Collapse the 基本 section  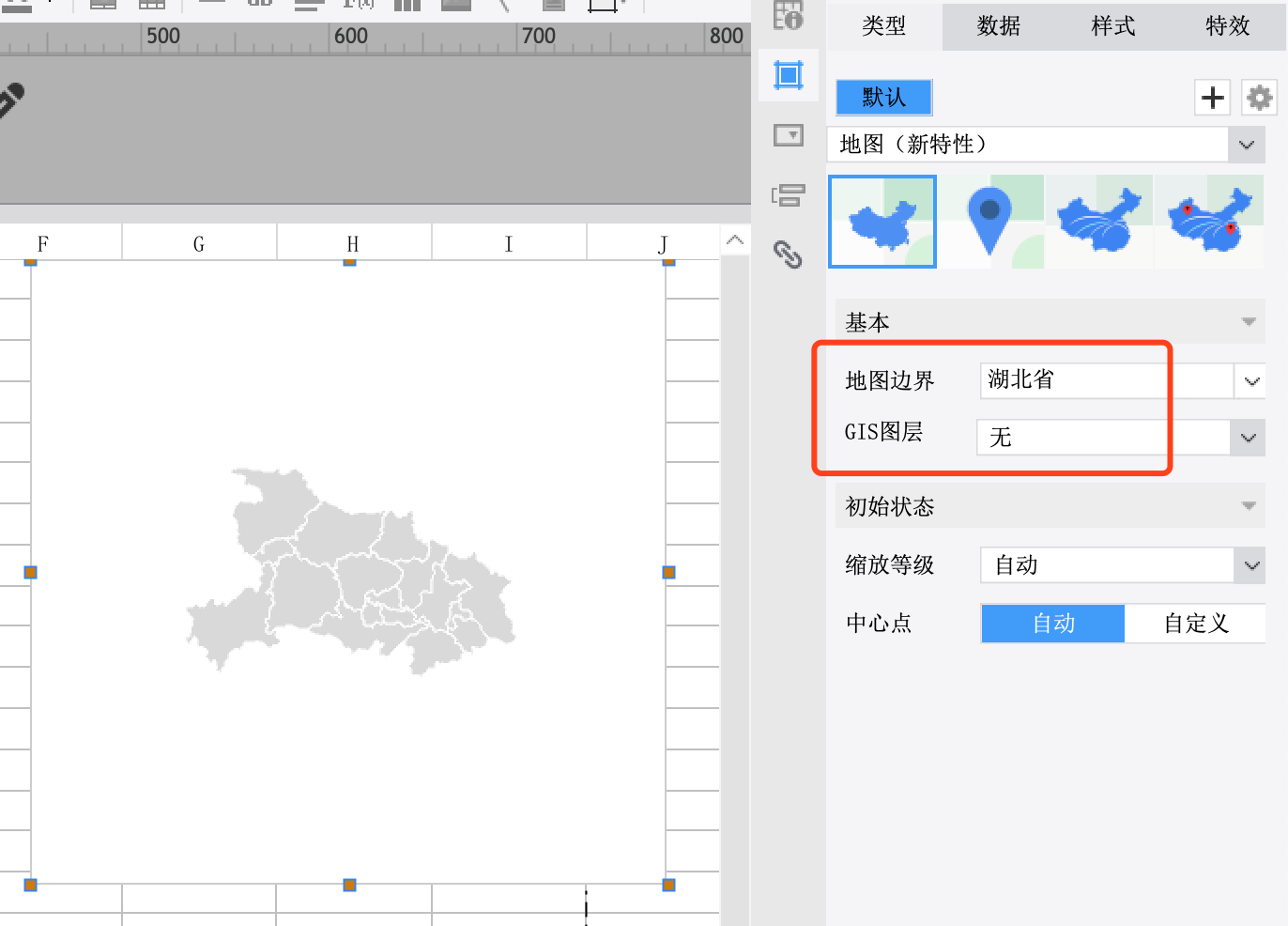pyautogui.click(x=1050, y=322)
